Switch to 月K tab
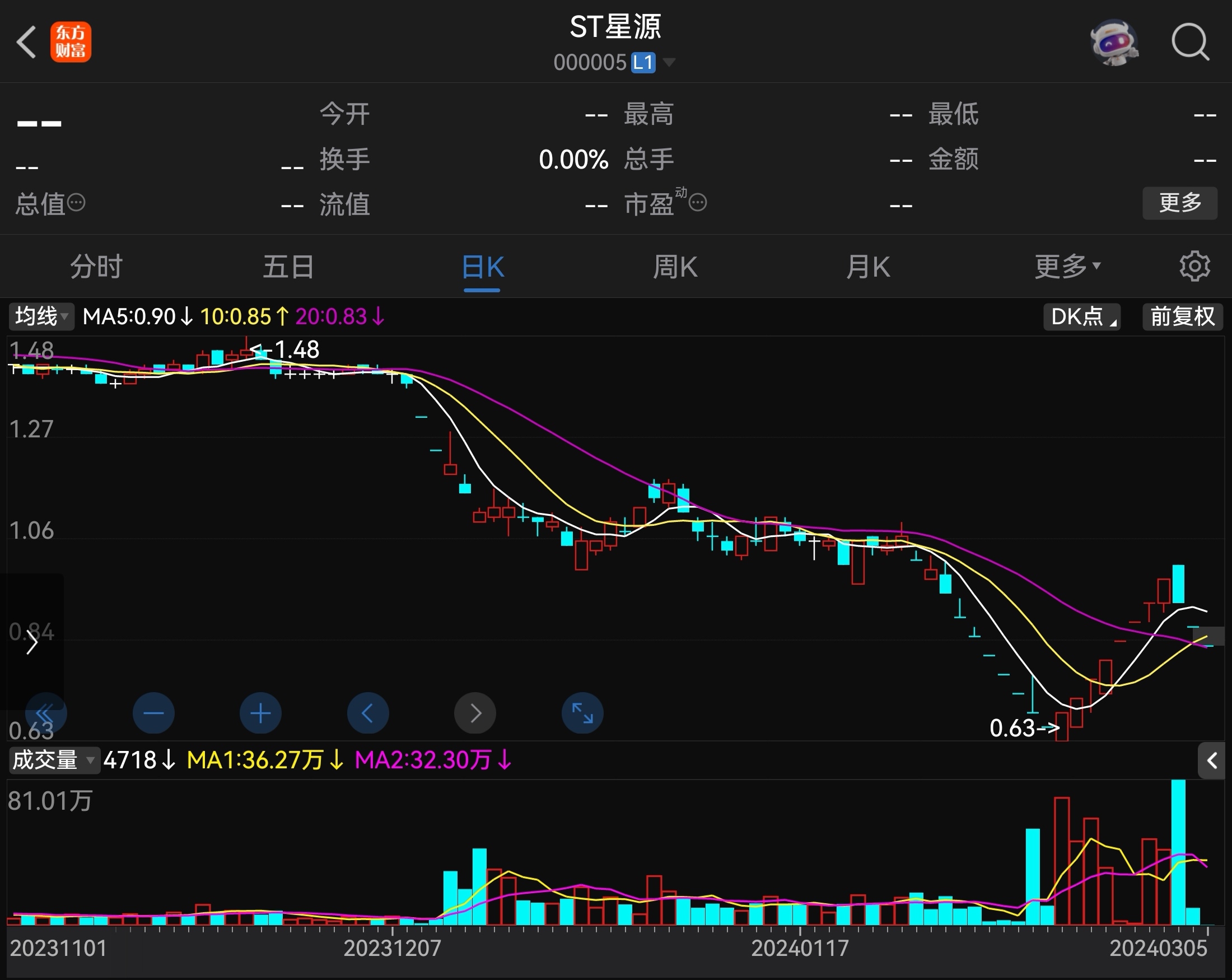 (x=867, y=267)
